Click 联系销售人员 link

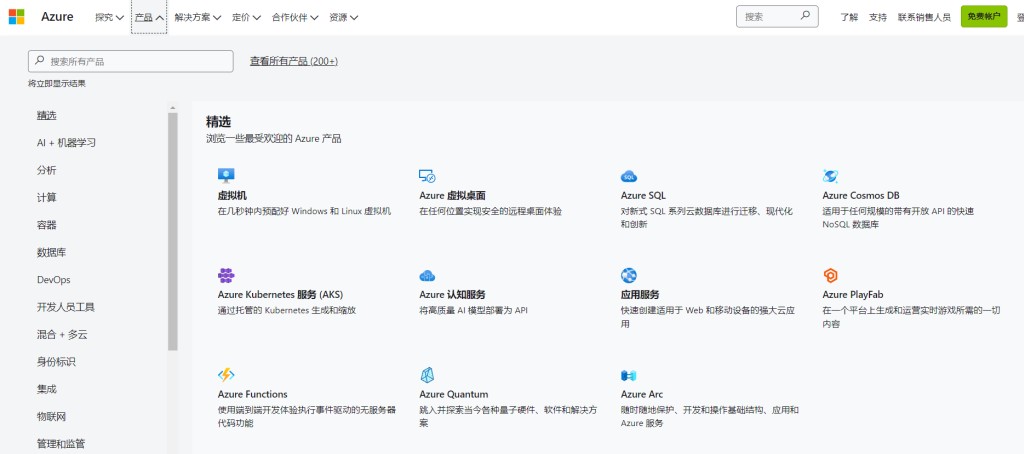(x=924, y=17)
